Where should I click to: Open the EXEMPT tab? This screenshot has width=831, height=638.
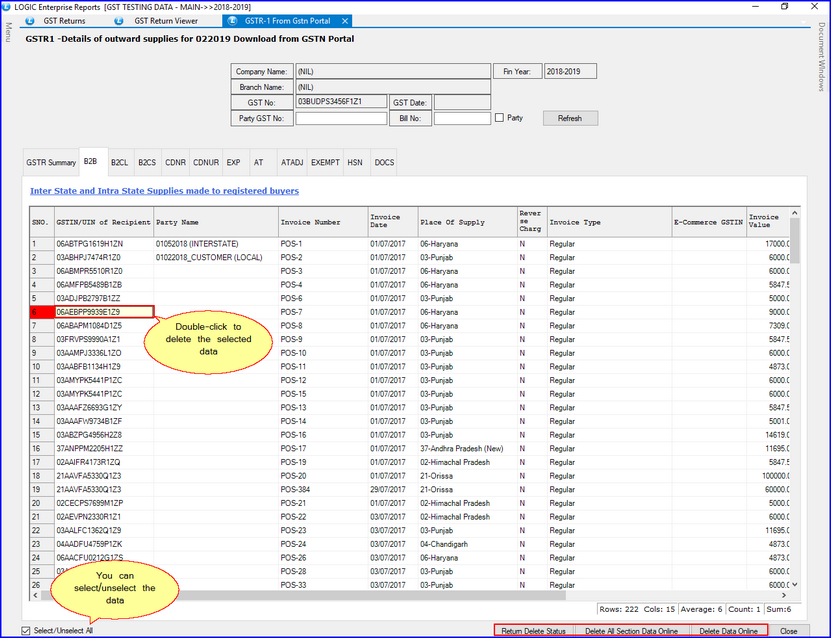coord(325,162)
